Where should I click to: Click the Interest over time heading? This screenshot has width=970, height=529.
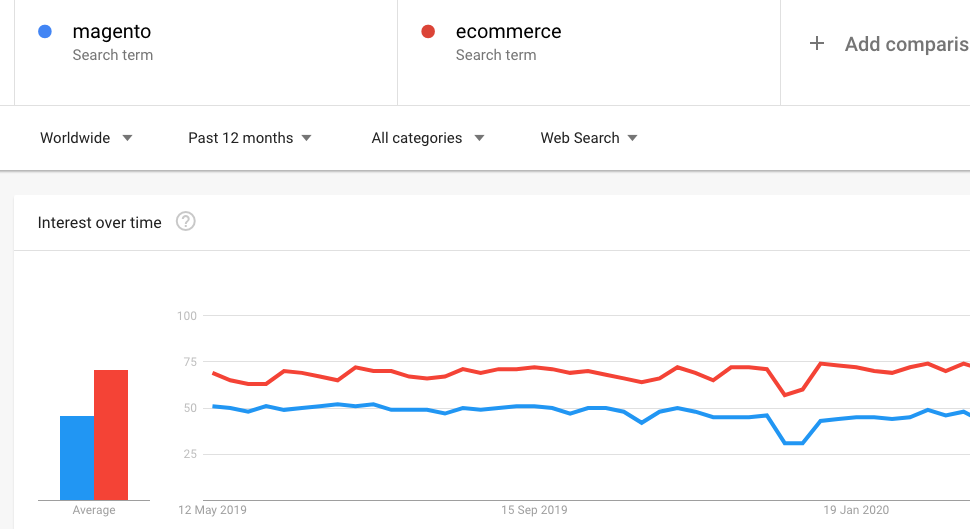pyautogui.click(x=99, y=223)
